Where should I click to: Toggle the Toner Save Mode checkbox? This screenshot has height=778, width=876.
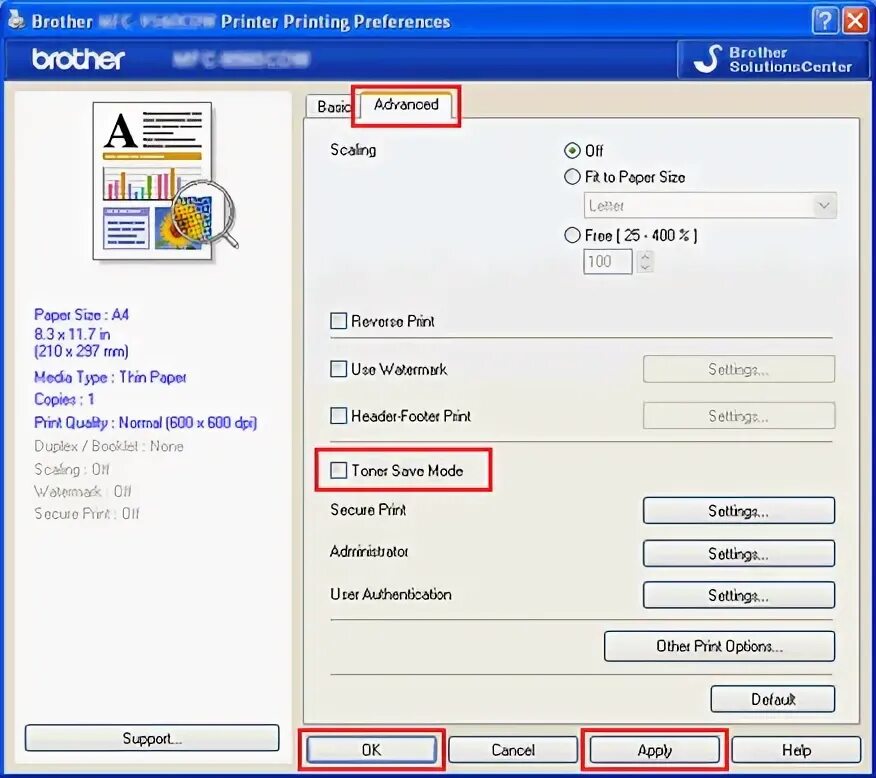pos(339,470)
